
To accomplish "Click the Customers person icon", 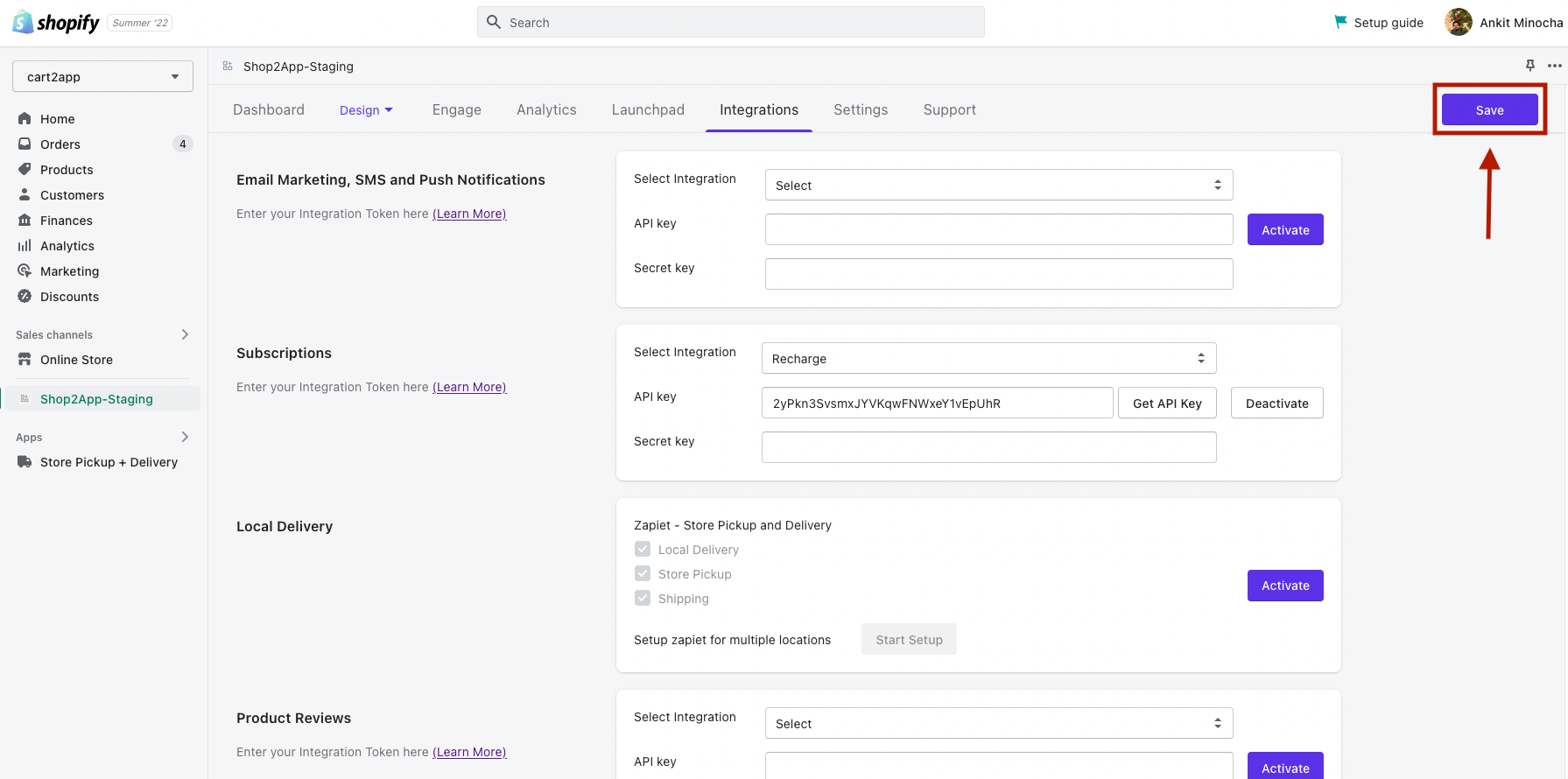I will pyautogui.click(x=25, y=194).
